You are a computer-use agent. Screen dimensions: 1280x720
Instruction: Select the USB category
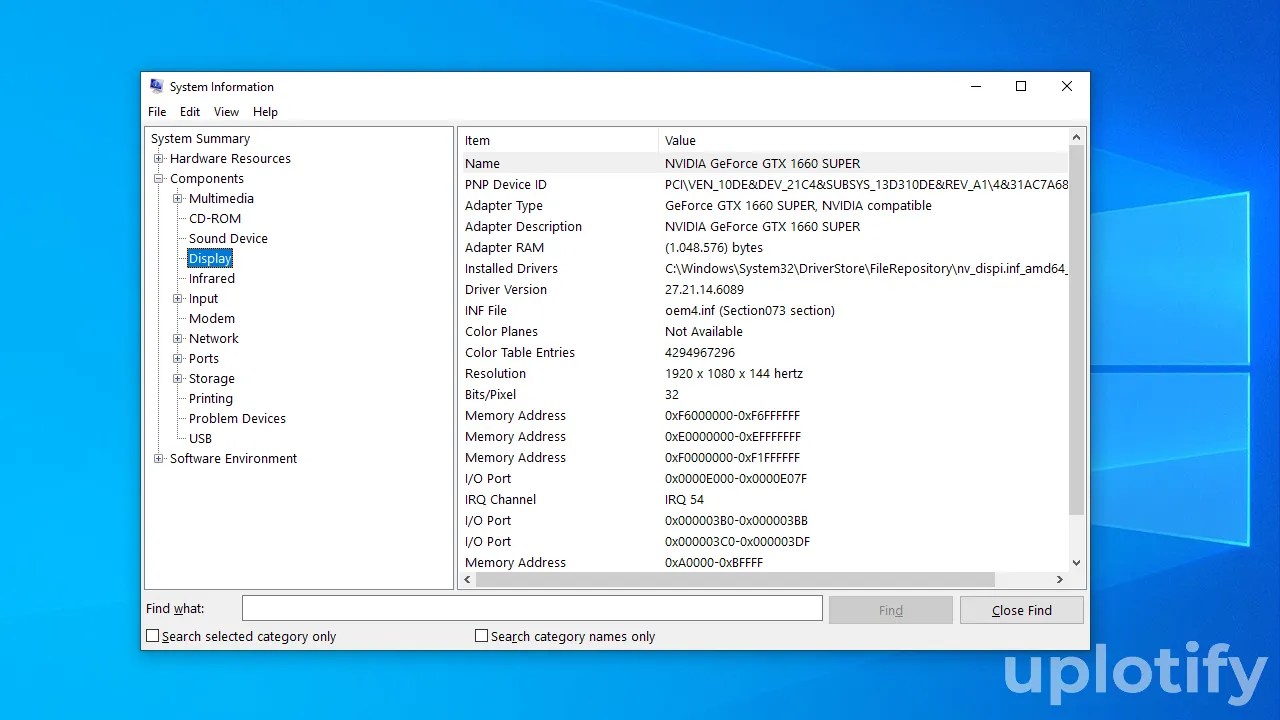click(x=200, y=439)
